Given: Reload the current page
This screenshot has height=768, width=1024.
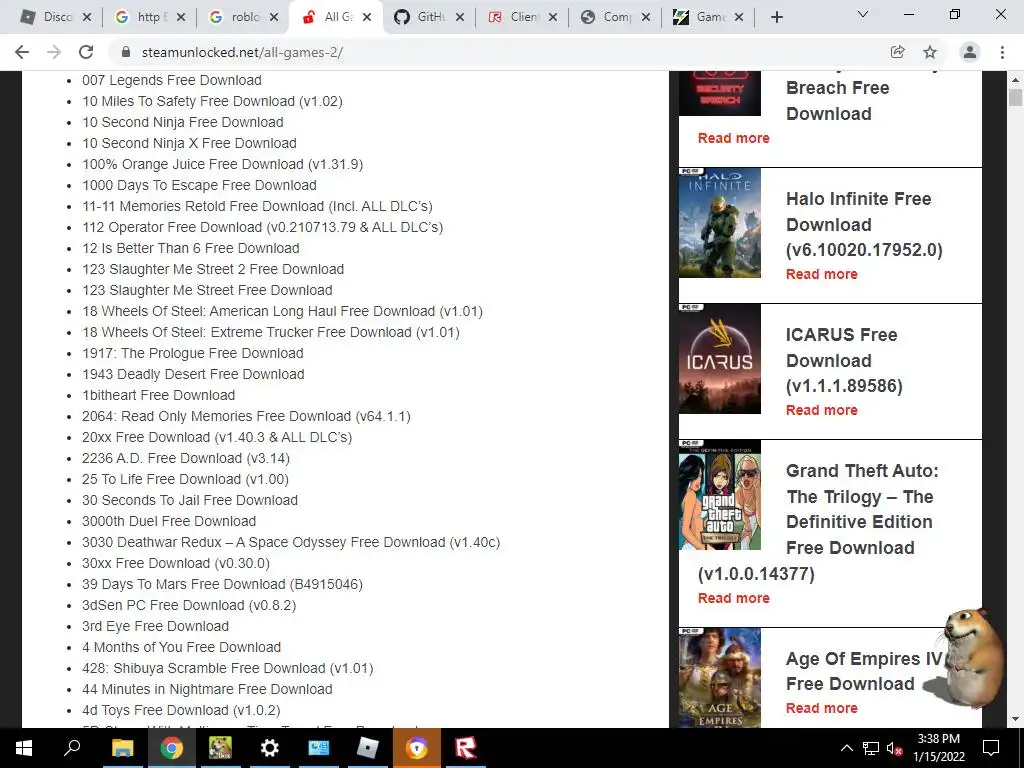Looking at the screenshot, I should [x=86, y=52].
